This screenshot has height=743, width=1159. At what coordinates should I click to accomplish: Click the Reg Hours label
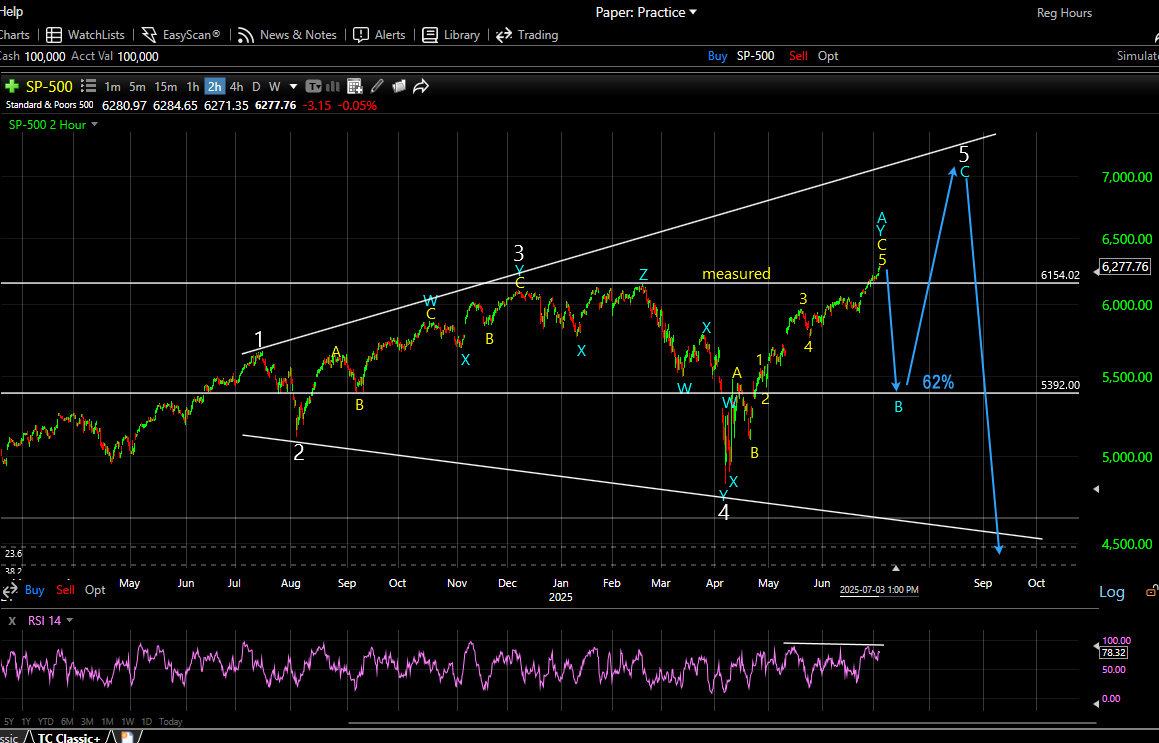coord(1064,13)
